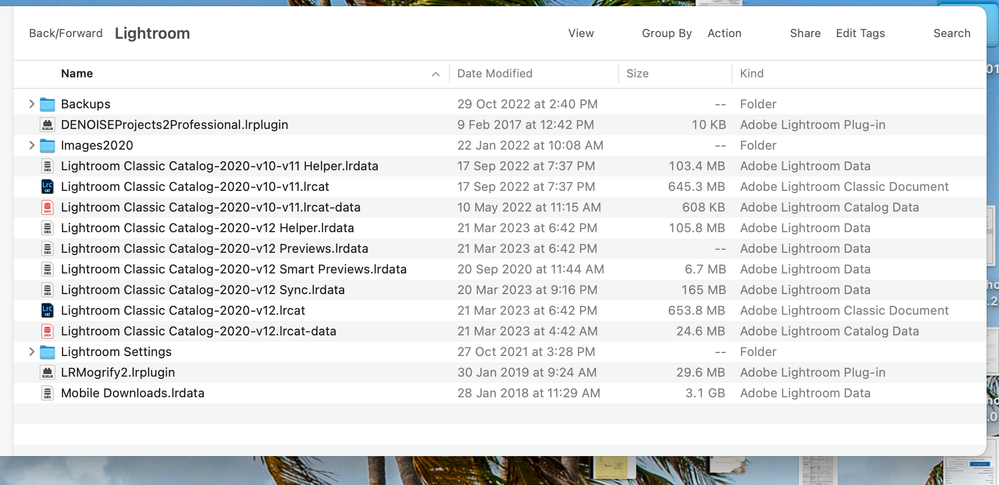The width and height of the screenshot is (999, 485).
Task: Click the Search toolbar item
Action: coord(952,33)
